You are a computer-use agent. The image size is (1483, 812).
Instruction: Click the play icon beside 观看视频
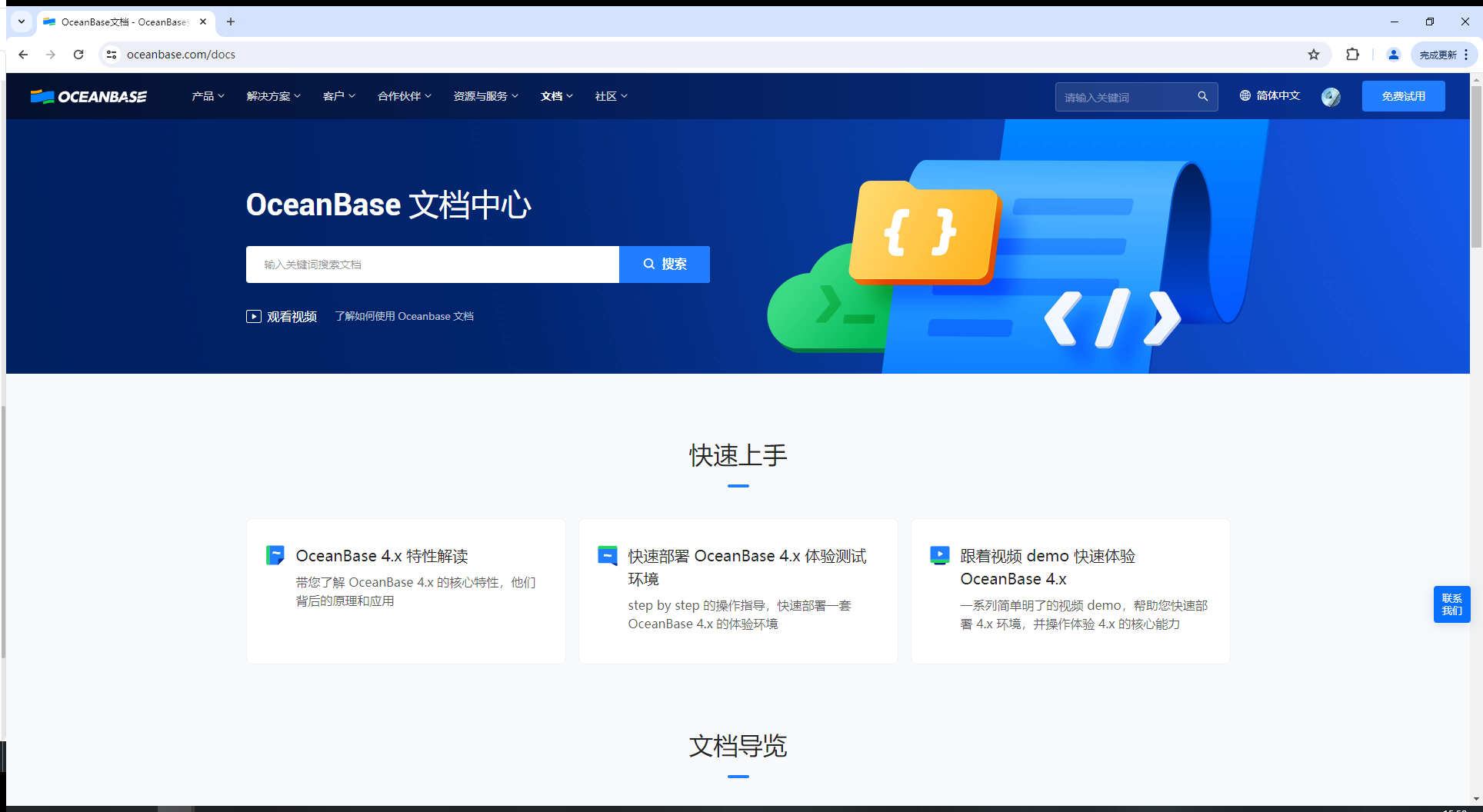point(254,316)
